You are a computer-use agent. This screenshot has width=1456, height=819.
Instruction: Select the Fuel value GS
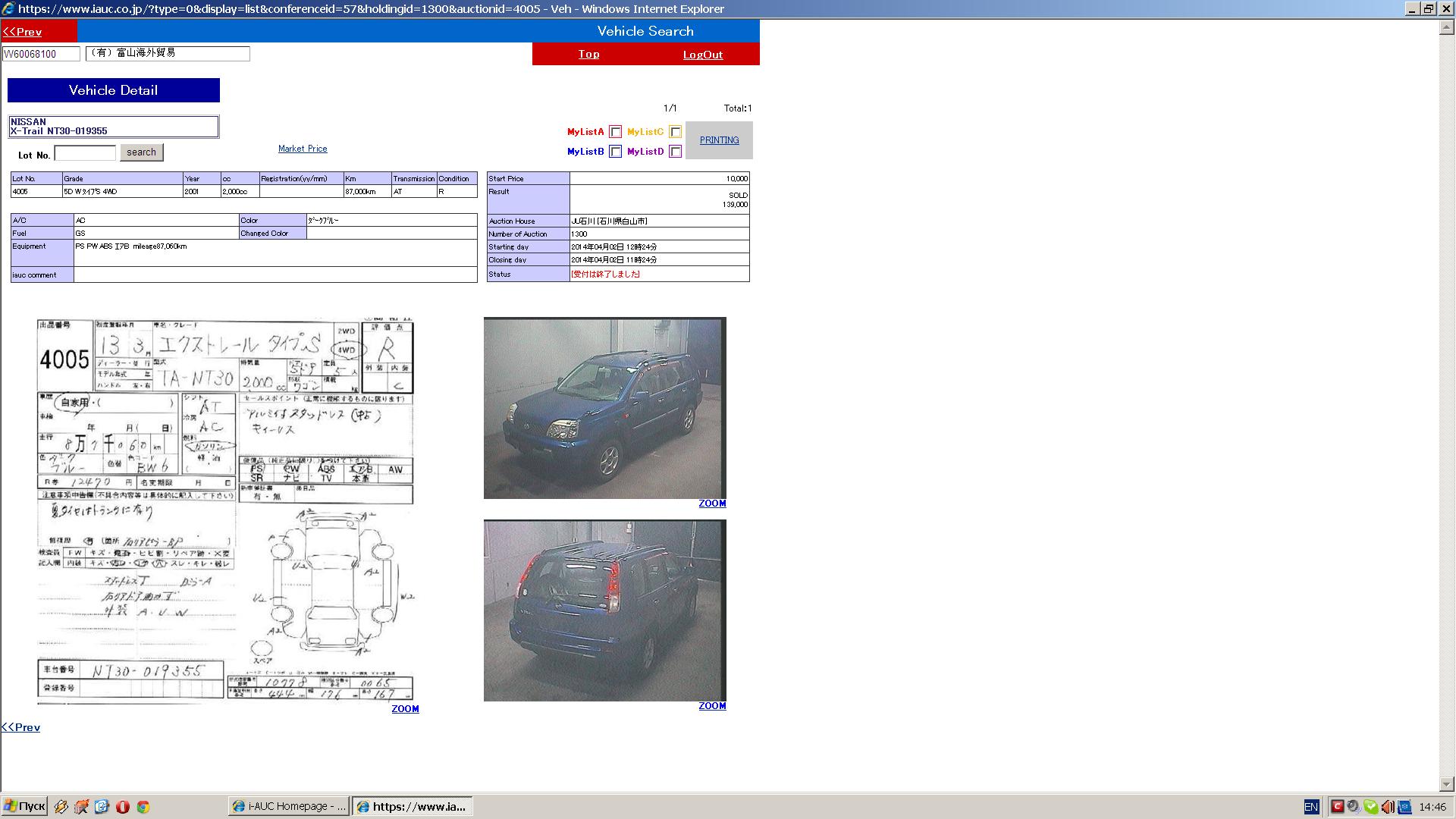(x=156, y=234)
